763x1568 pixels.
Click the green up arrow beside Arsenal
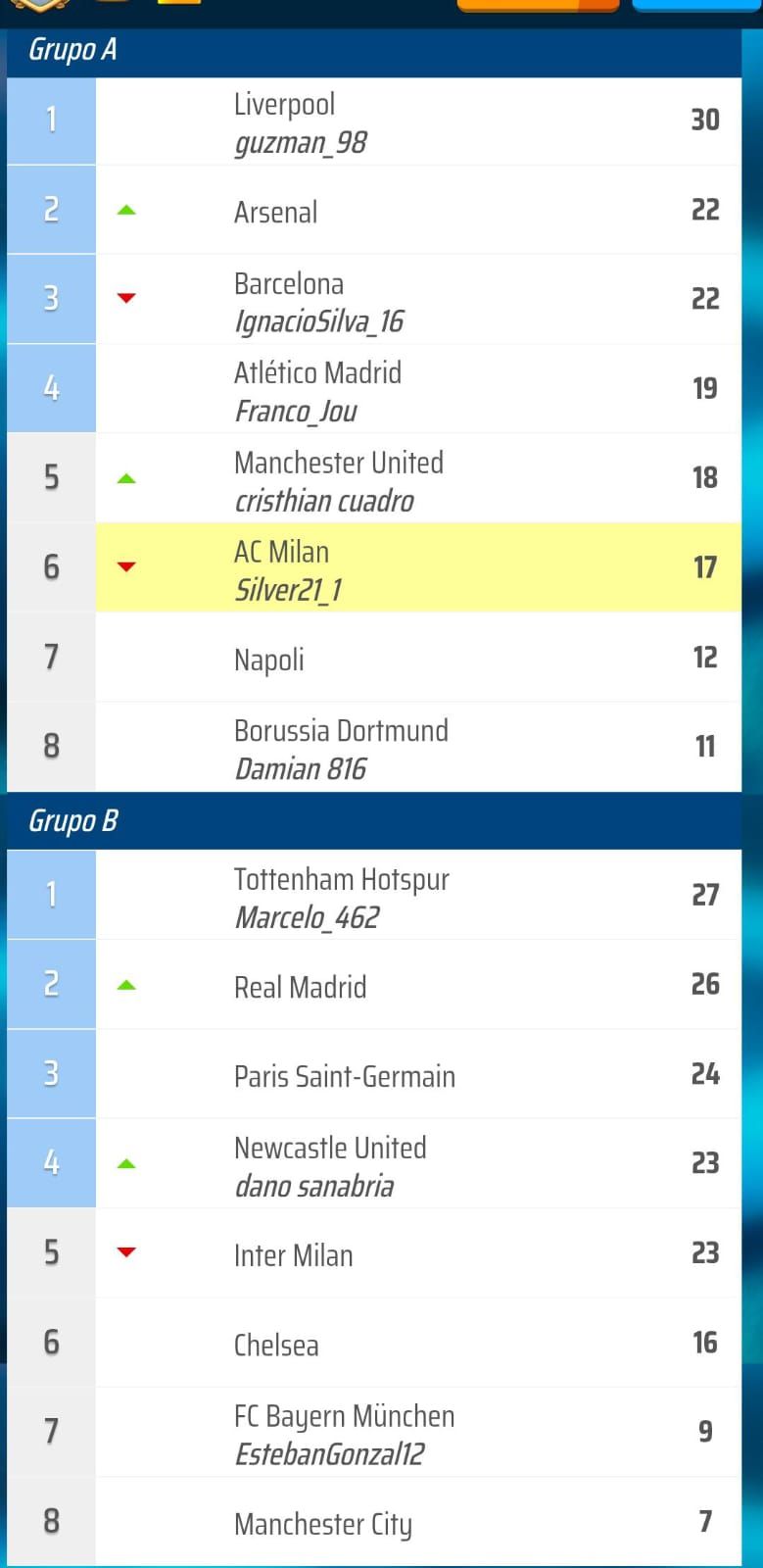click(x=126, y=210)
